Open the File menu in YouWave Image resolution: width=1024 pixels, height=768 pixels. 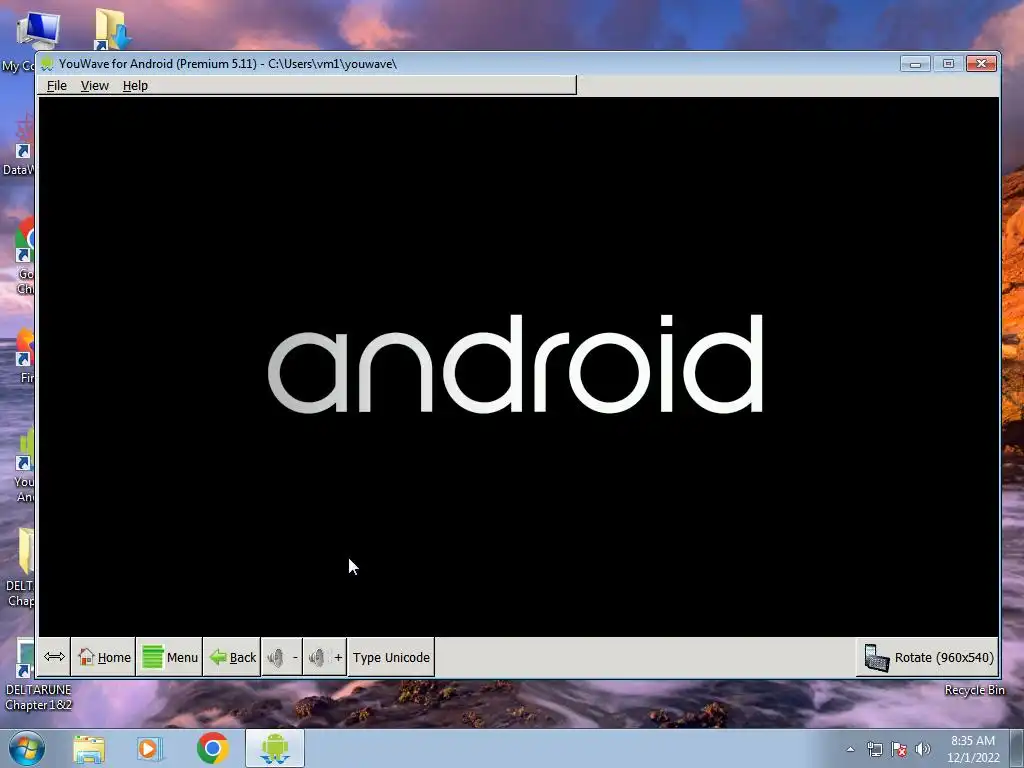(x=57, y=86)
